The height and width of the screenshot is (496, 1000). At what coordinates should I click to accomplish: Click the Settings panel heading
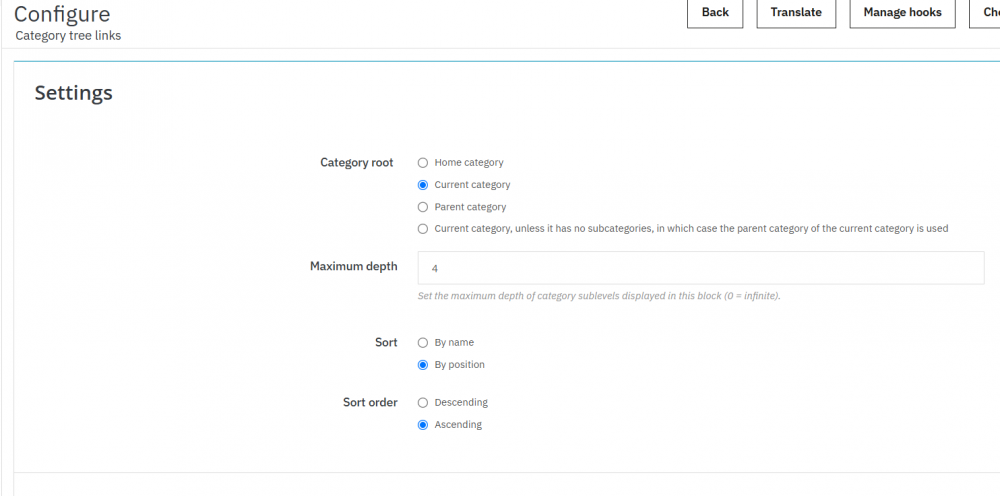pos(74,94)
